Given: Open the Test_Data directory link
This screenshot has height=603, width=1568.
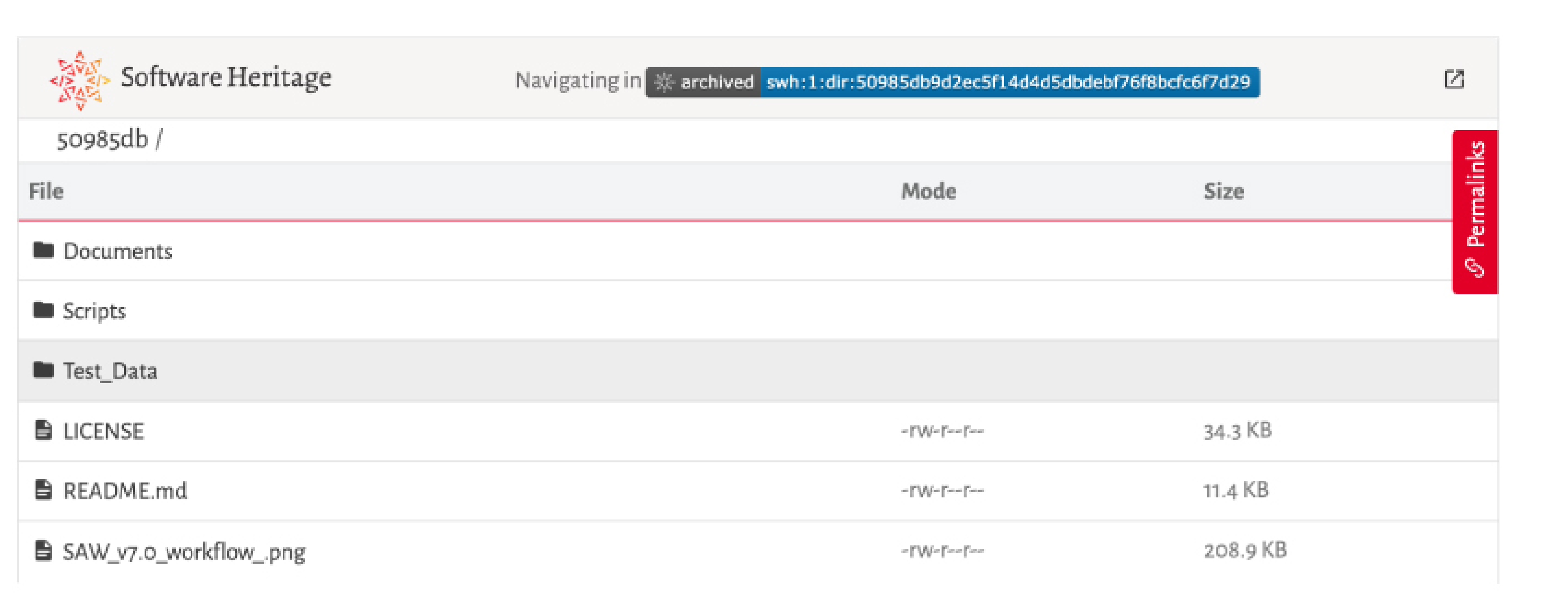Looking at the screenshot, I should point(110,371).
